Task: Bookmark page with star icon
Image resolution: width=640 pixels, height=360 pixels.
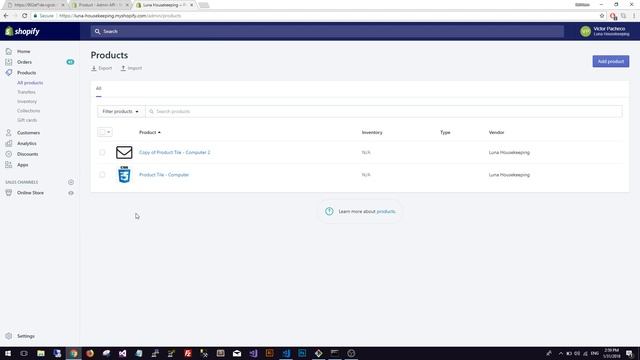Action: coord(602,16)
